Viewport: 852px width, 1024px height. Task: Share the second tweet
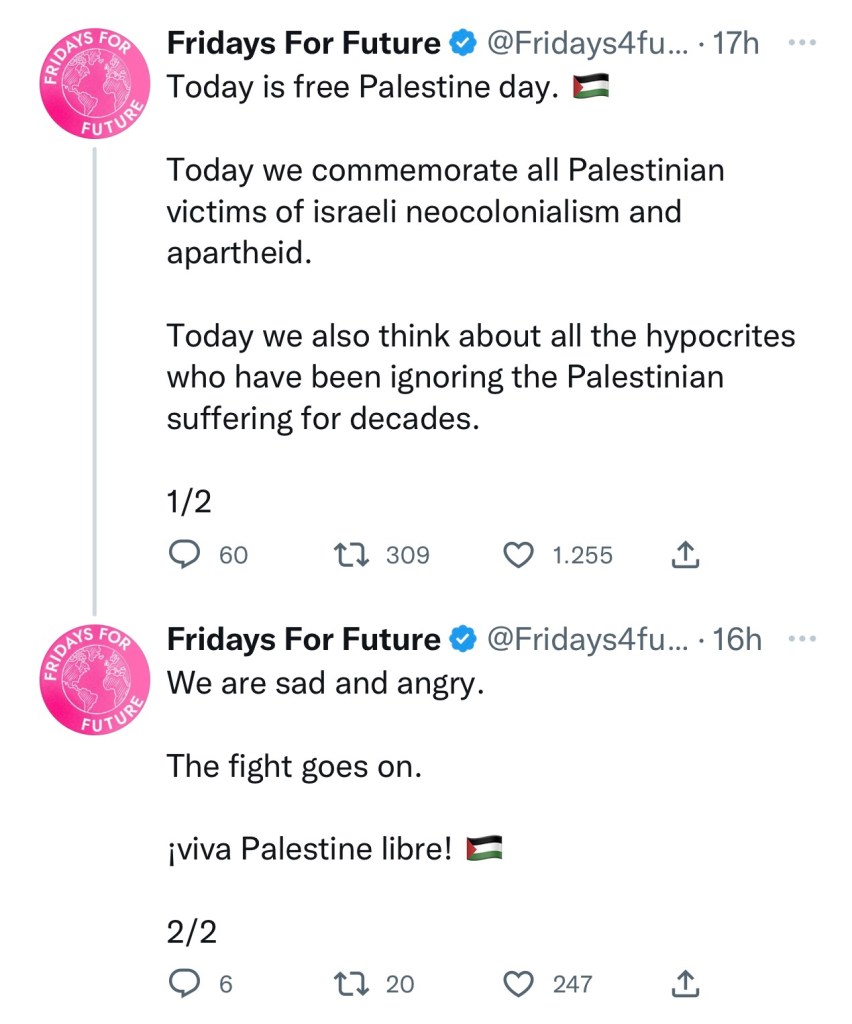coord(686,984)
